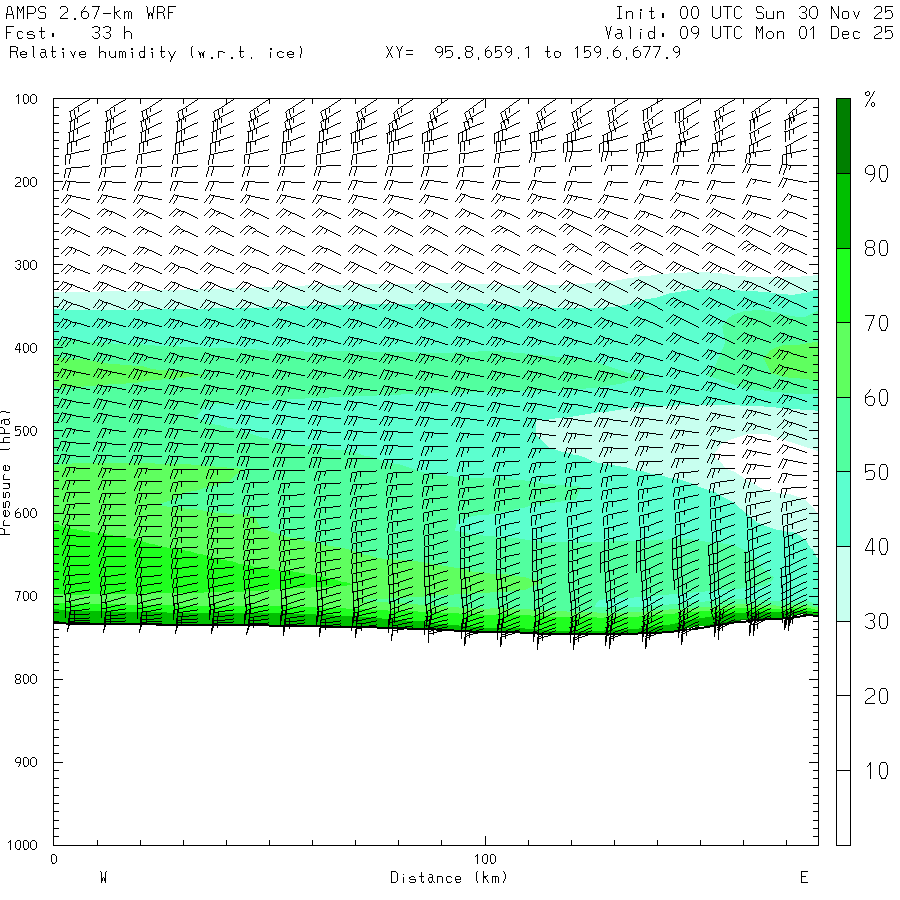Click the darkest green swatch above 90
The image size is (900, 900).
843,135
